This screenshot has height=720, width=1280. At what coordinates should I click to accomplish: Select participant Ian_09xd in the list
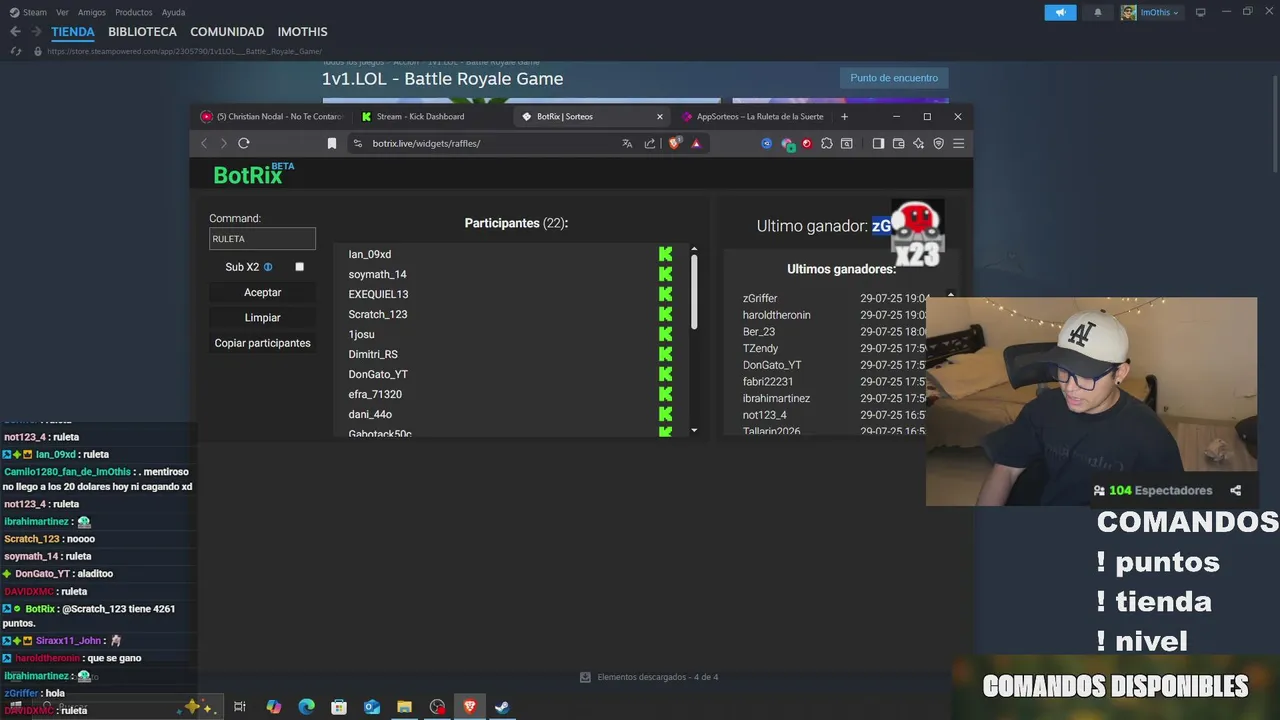[370, 254]
